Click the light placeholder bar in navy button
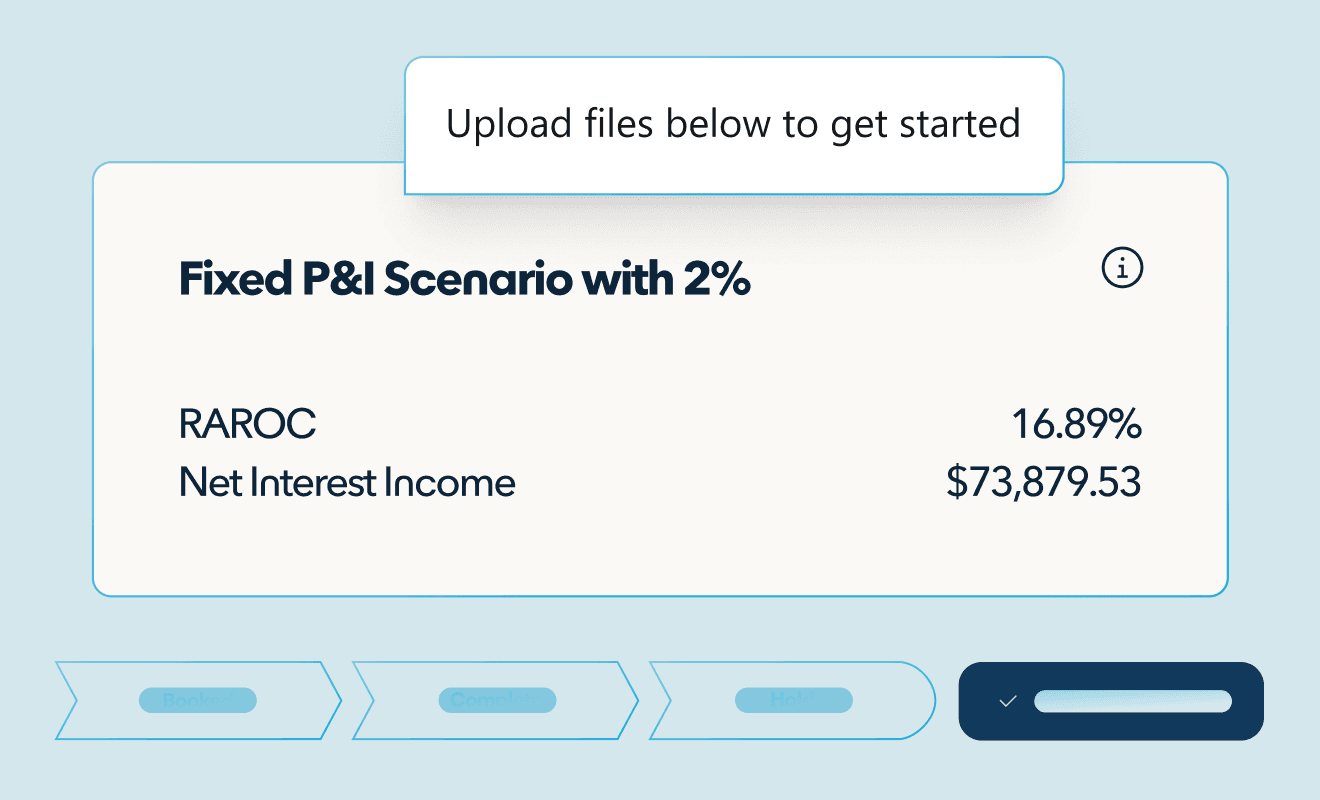Image resolution: width=1320 pixels, height=800 pixels. 1132,701
